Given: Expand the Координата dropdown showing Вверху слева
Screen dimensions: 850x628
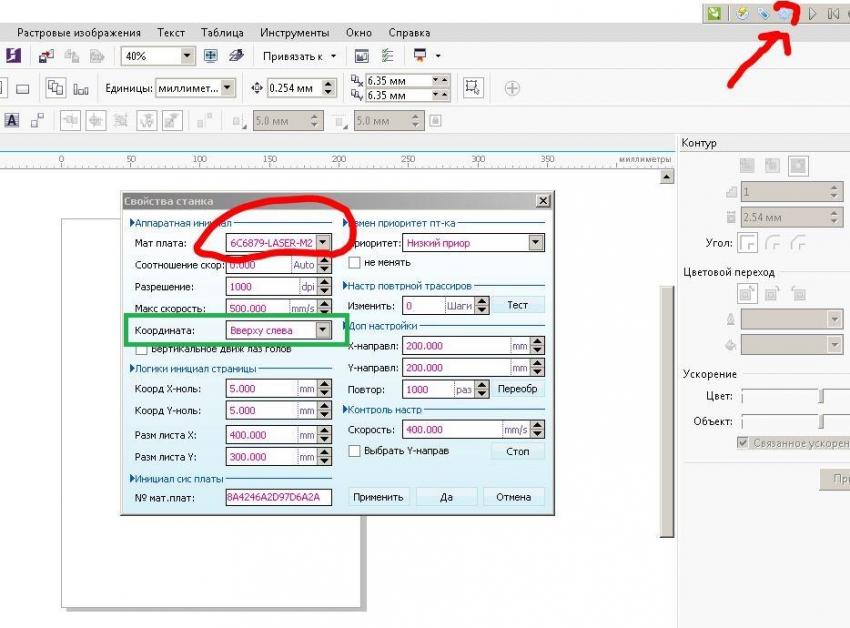Looking at the screenshot, I should click(x=322, y=330).
